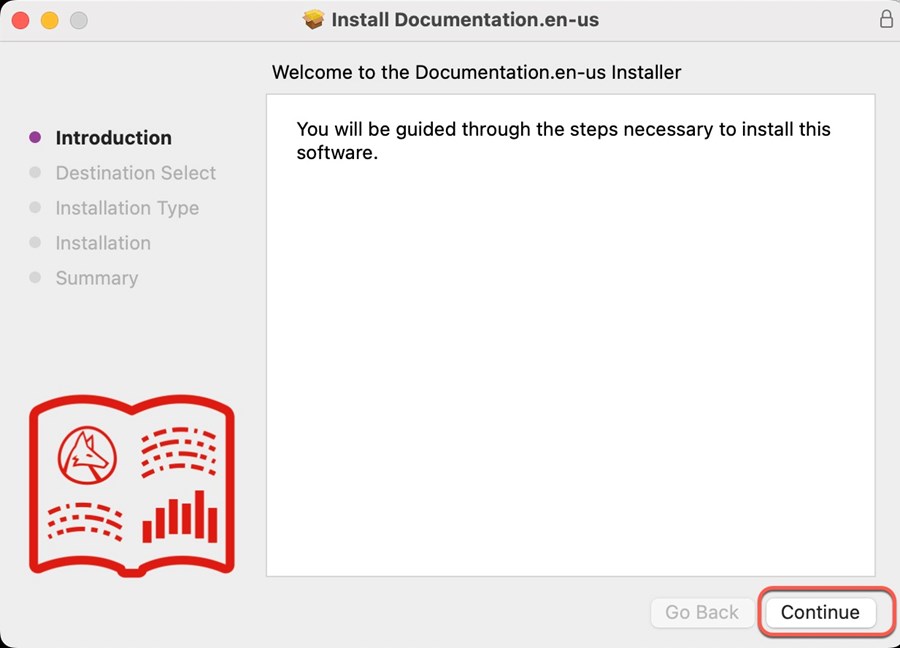
Task: Click the lock icon in the title bar
Action: click(x=886, y=19)
